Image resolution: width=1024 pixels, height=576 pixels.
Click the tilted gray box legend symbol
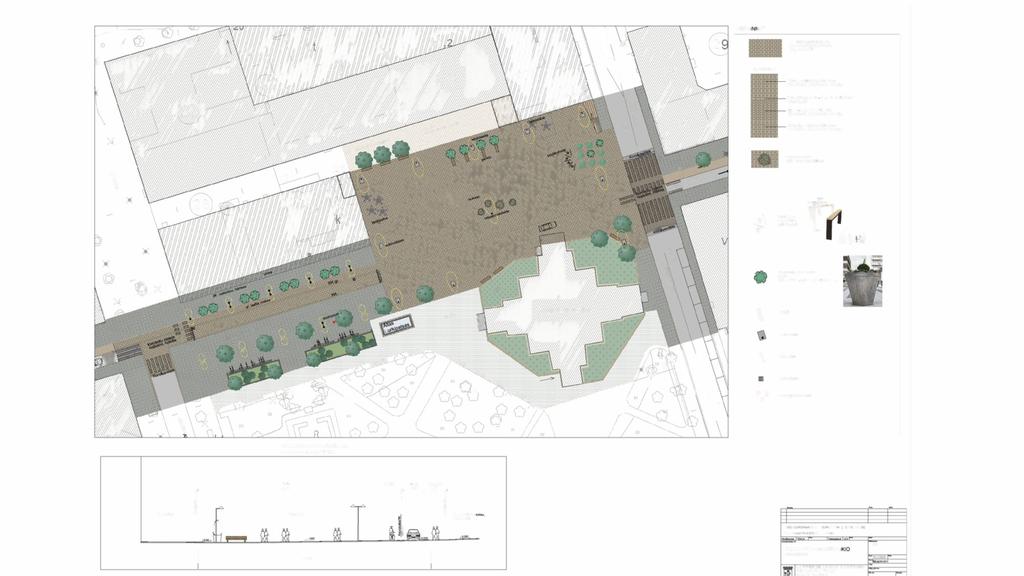click(761, 336)
